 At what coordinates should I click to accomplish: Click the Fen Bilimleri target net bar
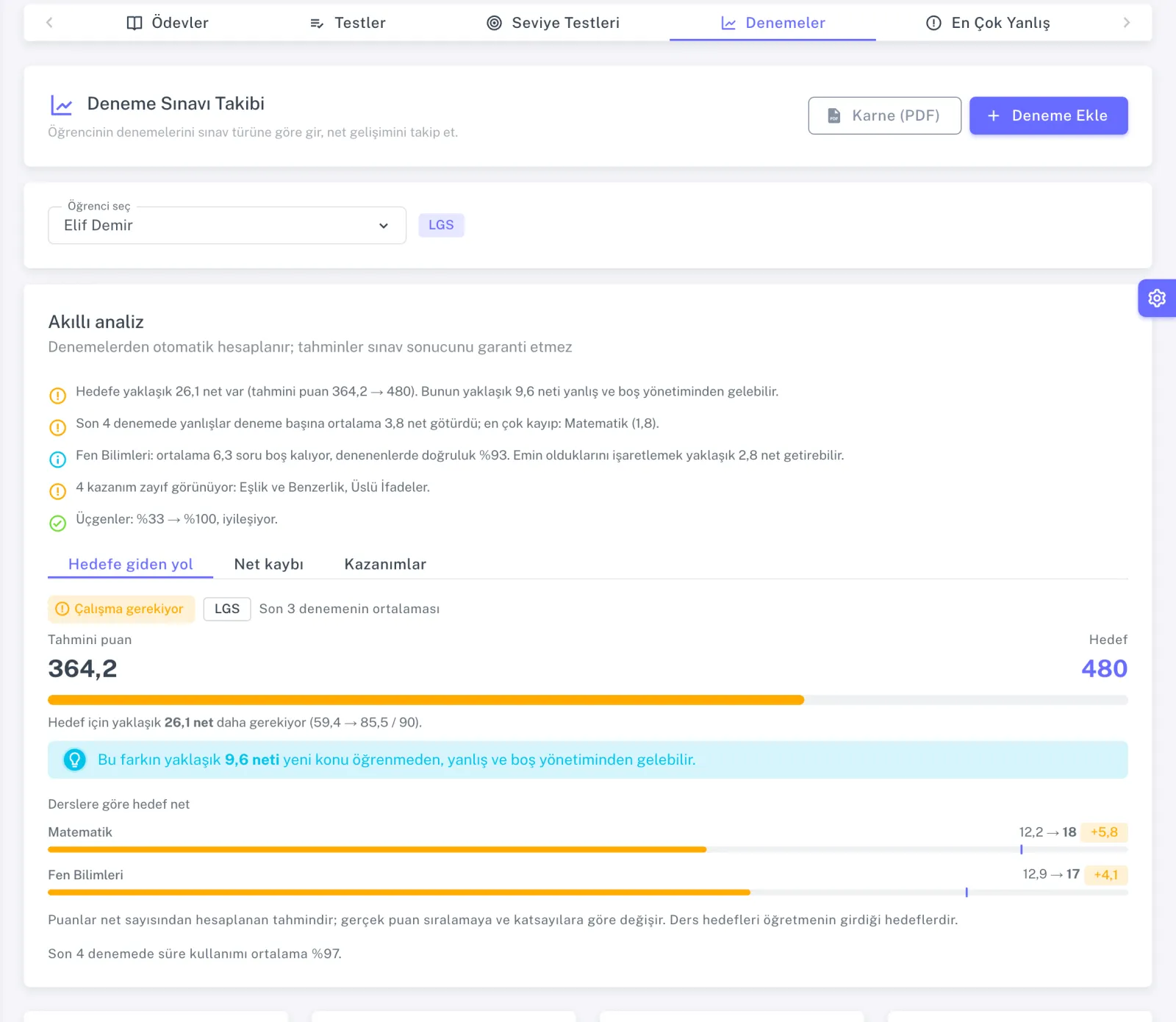coord(588,892)
